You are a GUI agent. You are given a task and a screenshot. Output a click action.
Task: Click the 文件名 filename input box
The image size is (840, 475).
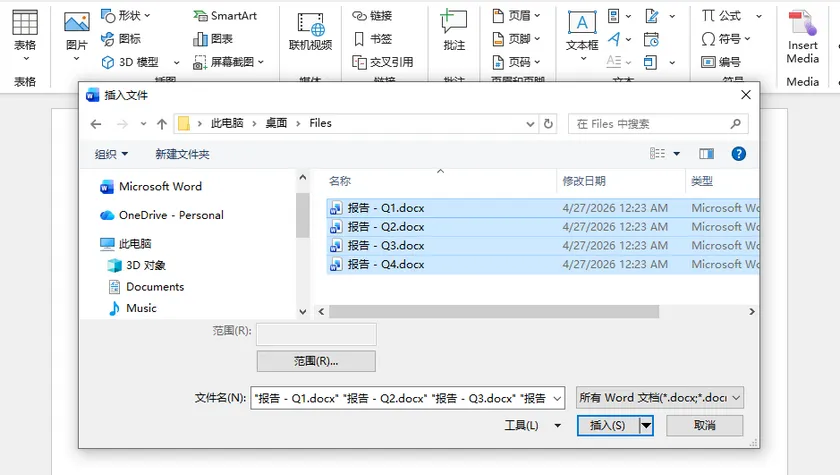(407, 398)
